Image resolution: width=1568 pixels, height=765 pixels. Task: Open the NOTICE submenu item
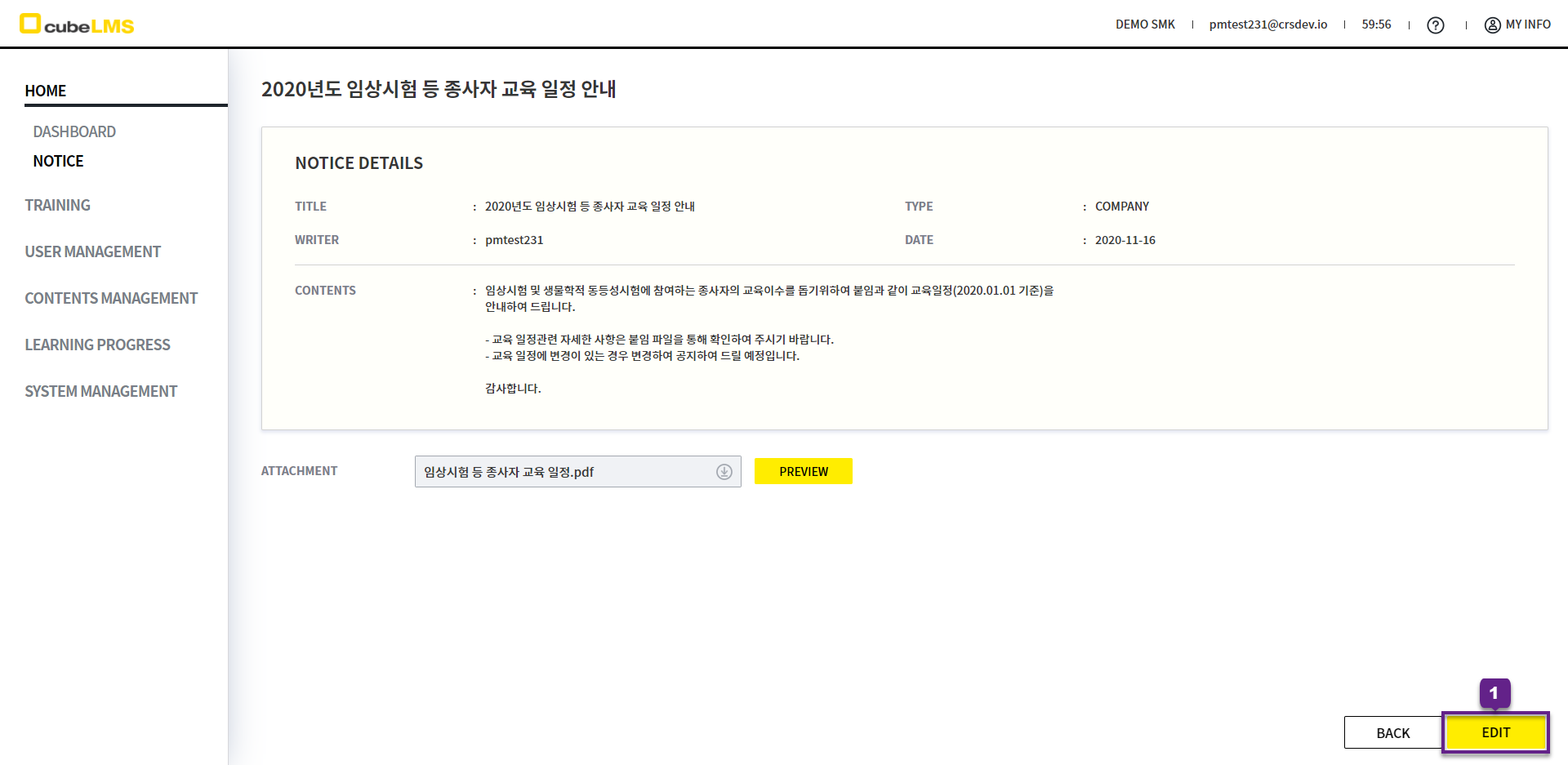pos(58,161)
